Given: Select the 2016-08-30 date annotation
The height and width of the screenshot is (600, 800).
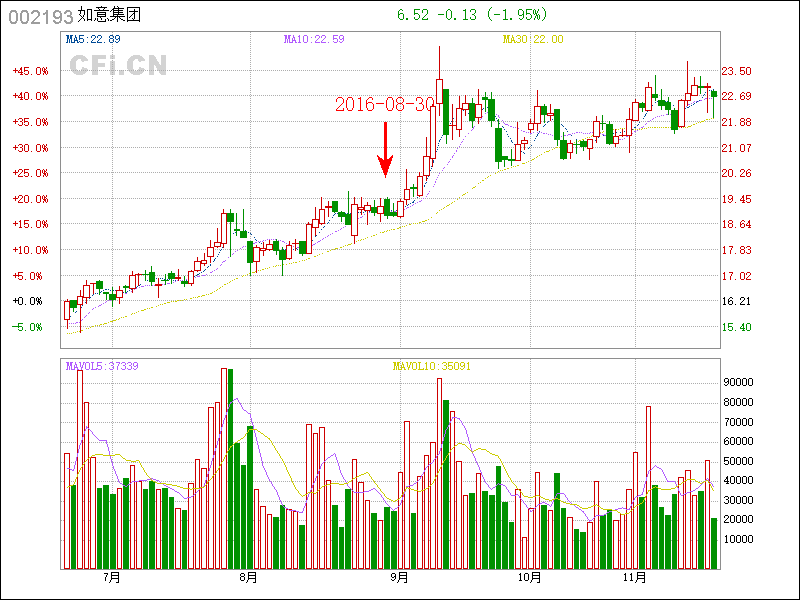Looking at the screenshot, I should pyautogui.click(x=385, y=105).
